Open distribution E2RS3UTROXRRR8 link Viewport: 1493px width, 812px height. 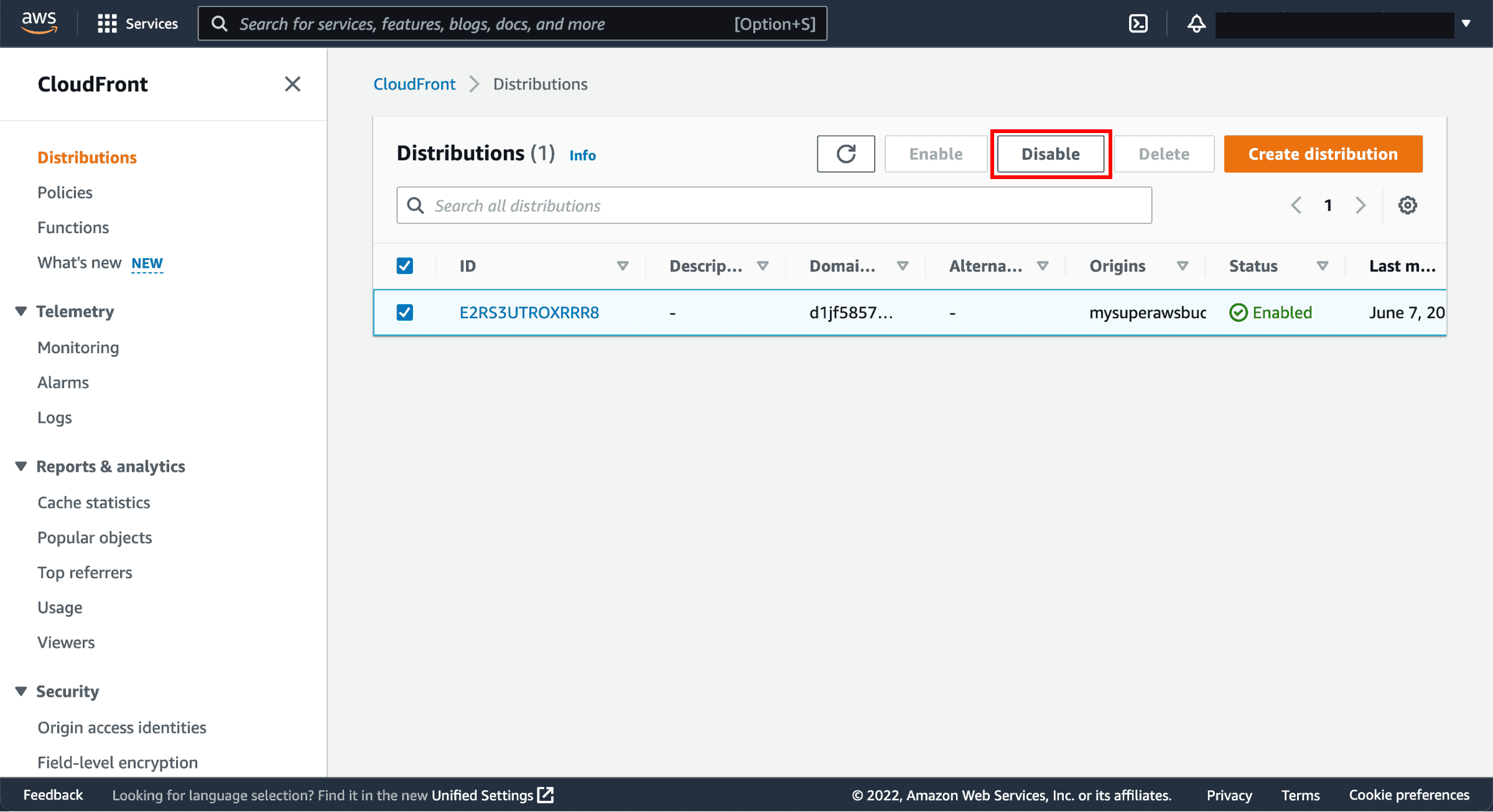click(529, 312)
